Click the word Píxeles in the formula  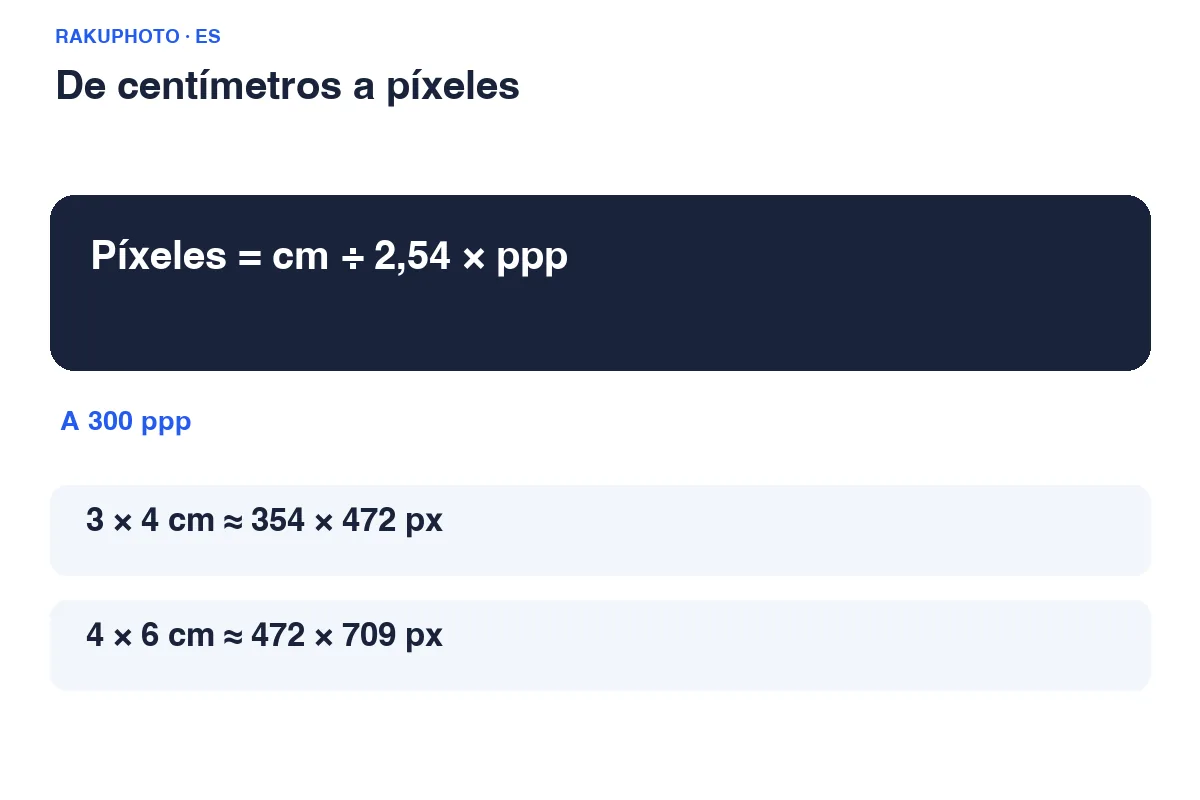pos(159,256)
